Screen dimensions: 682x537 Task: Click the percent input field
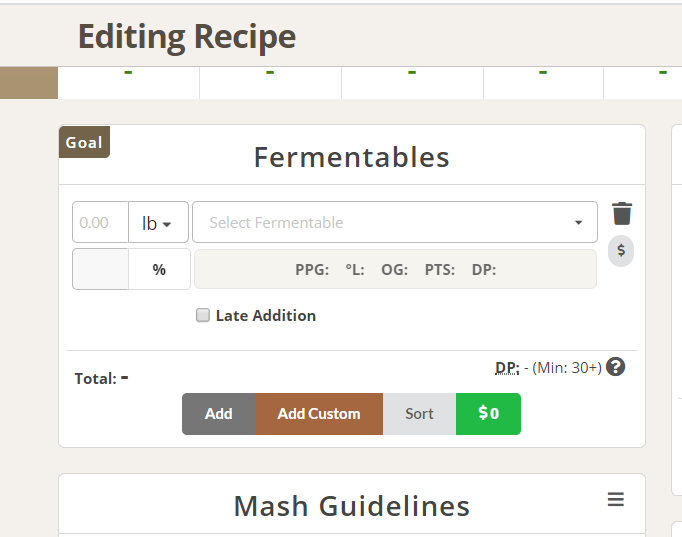pyautogui.click(x=100, y=269)
